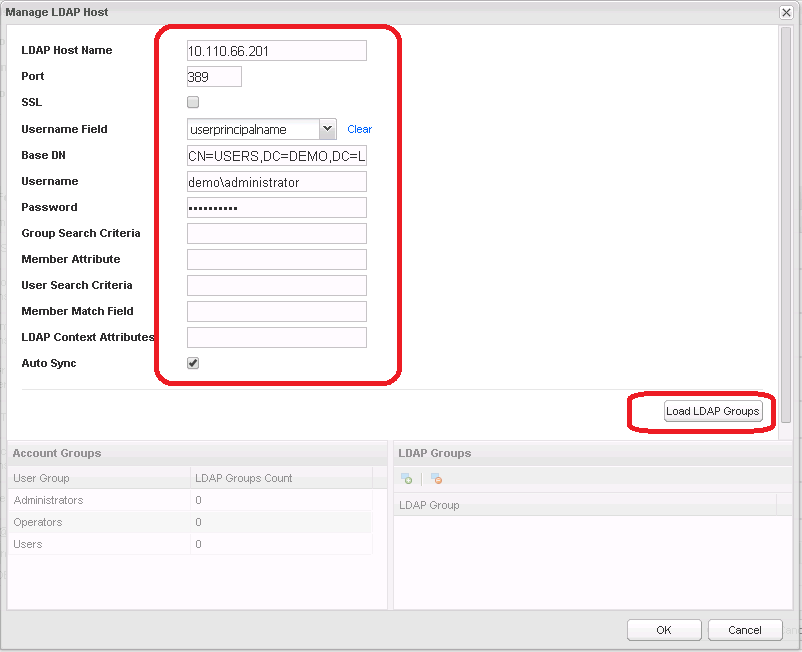This screenshot has width=802, height=652.
Task: Confirm with the OK button
Action: [663, 630]
